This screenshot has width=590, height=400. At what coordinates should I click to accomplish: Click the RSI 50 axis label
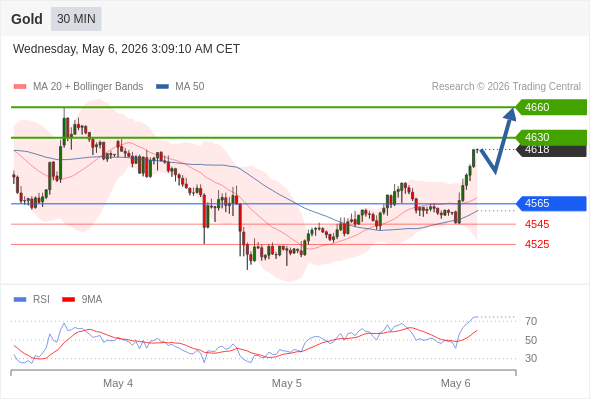(x=531, y=340)
